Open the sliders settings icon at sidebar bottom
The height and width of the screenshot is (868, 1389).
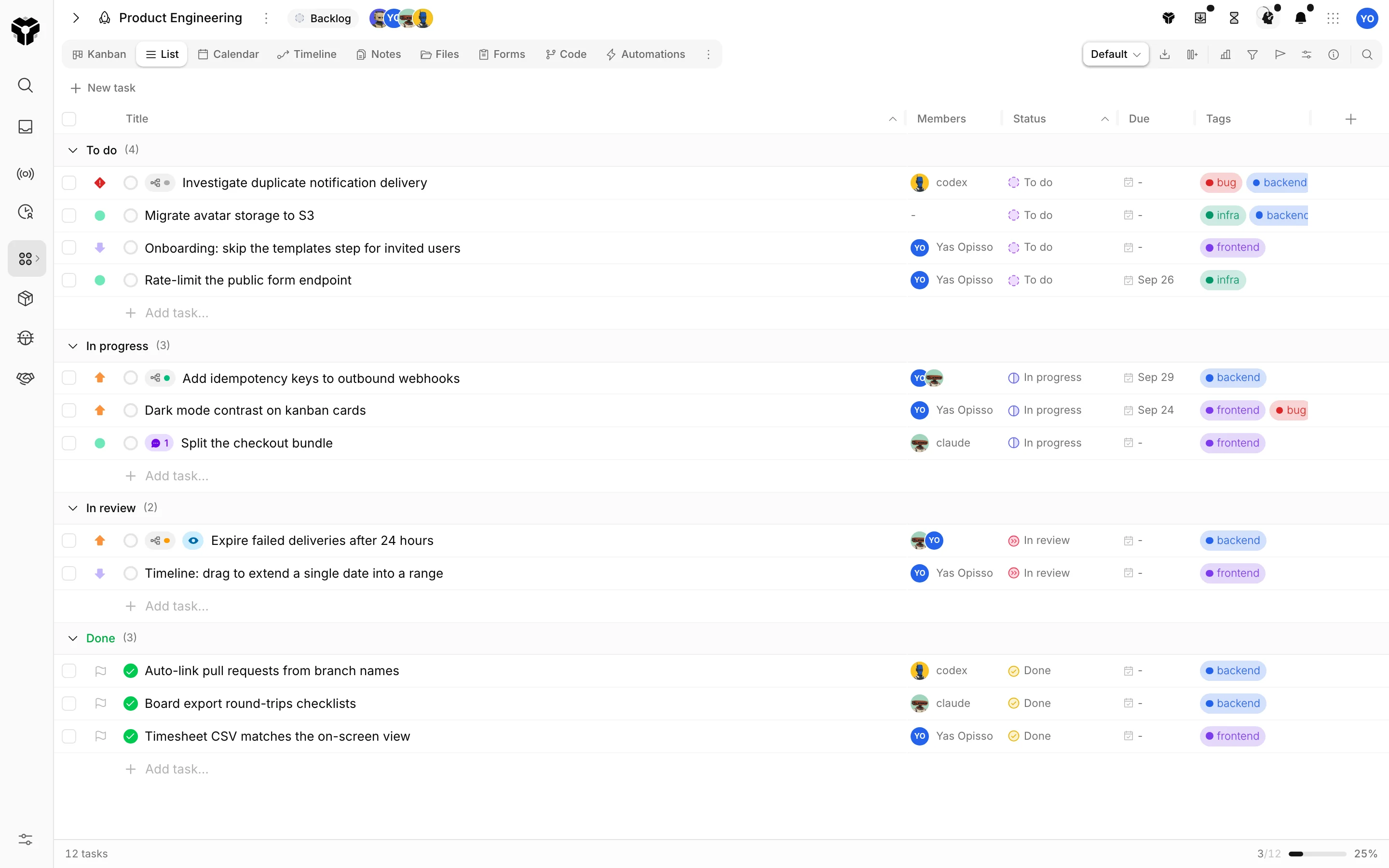(25, 839)
